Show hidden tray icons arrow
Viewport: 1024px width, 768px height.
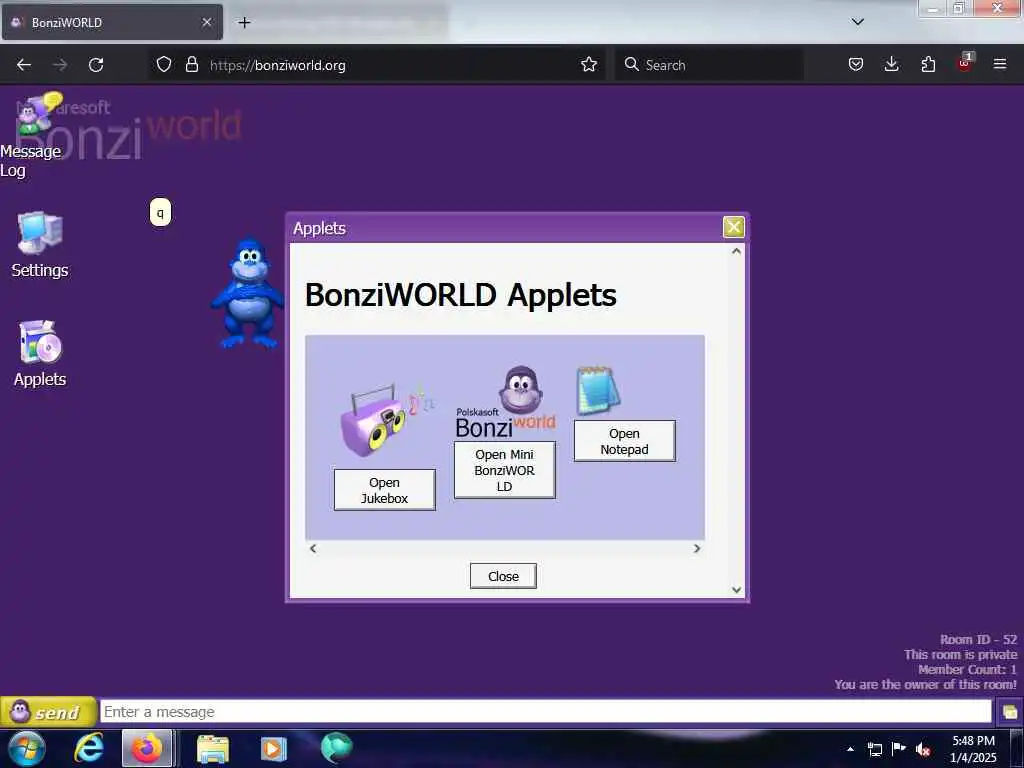(850, 749)
